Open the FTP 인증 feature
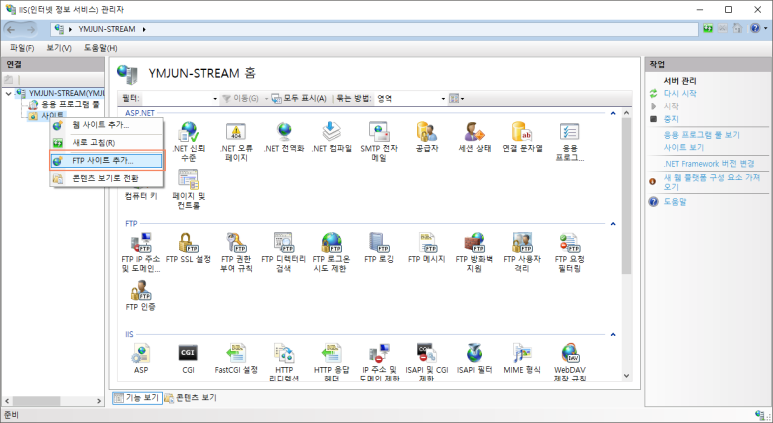Viewport: 773px width, 423px height. tap(141, 296)
